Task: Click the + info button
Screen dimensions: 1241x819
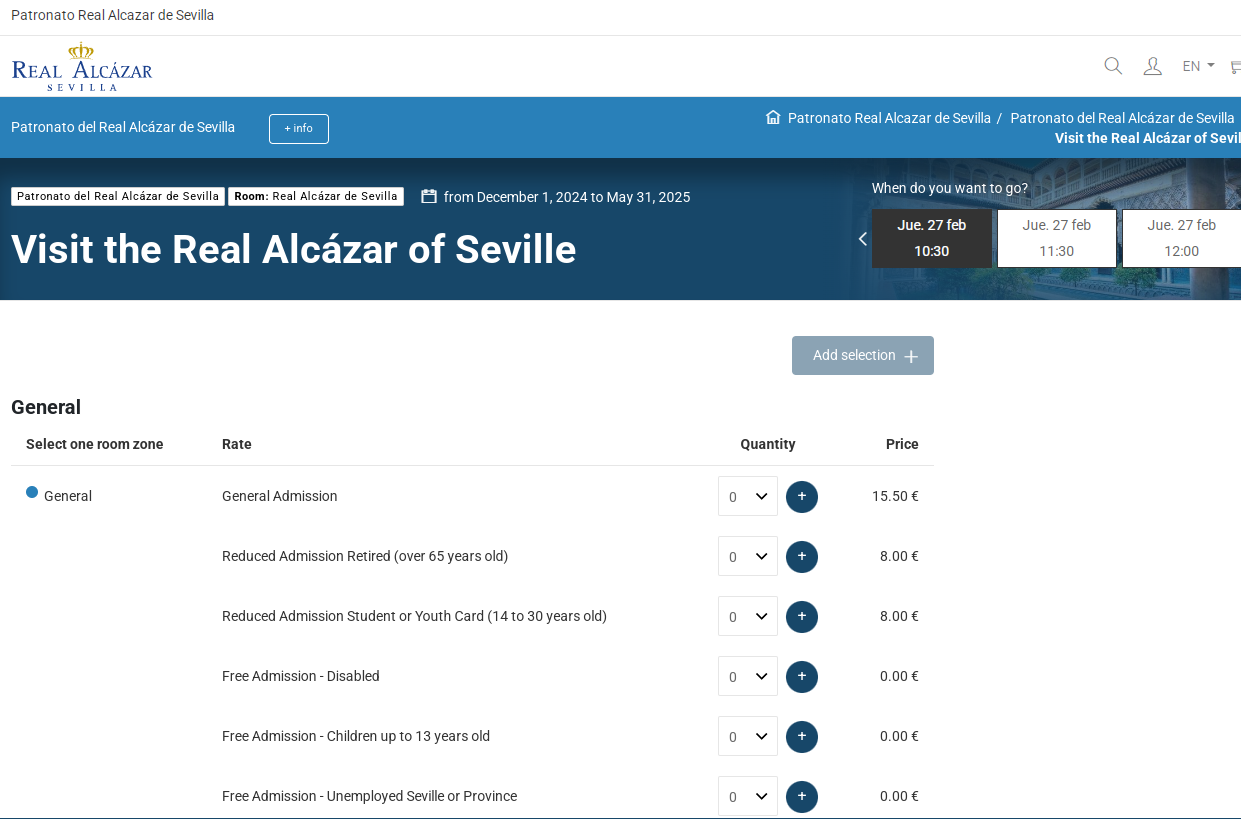Action: [x=298, y=129]
